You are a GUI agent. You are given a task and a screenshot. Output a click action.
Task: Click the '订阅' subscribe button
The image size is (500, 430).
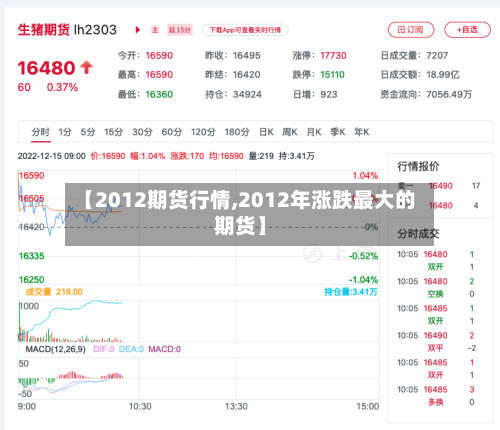(x=411, y=30)
